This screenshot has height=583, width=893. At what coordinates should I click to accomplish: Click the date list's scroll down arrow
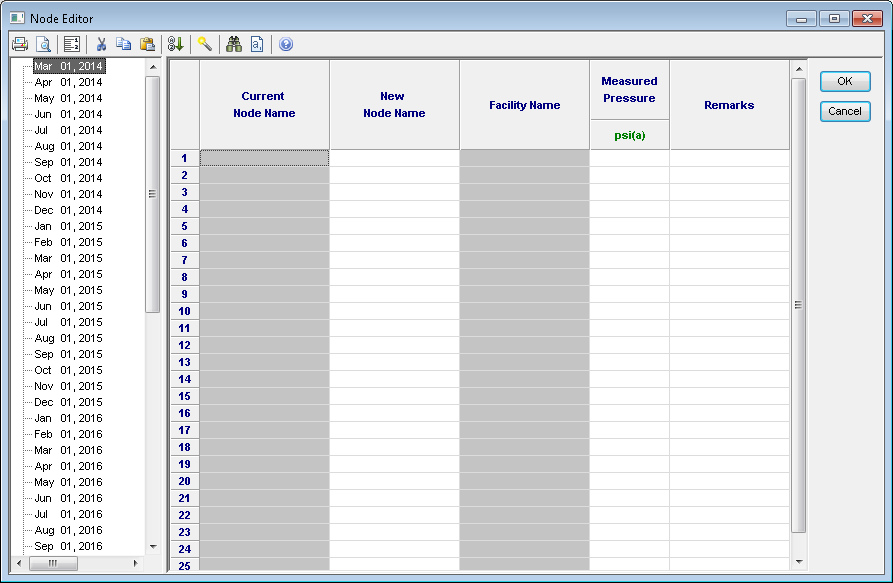click(153, 546)
